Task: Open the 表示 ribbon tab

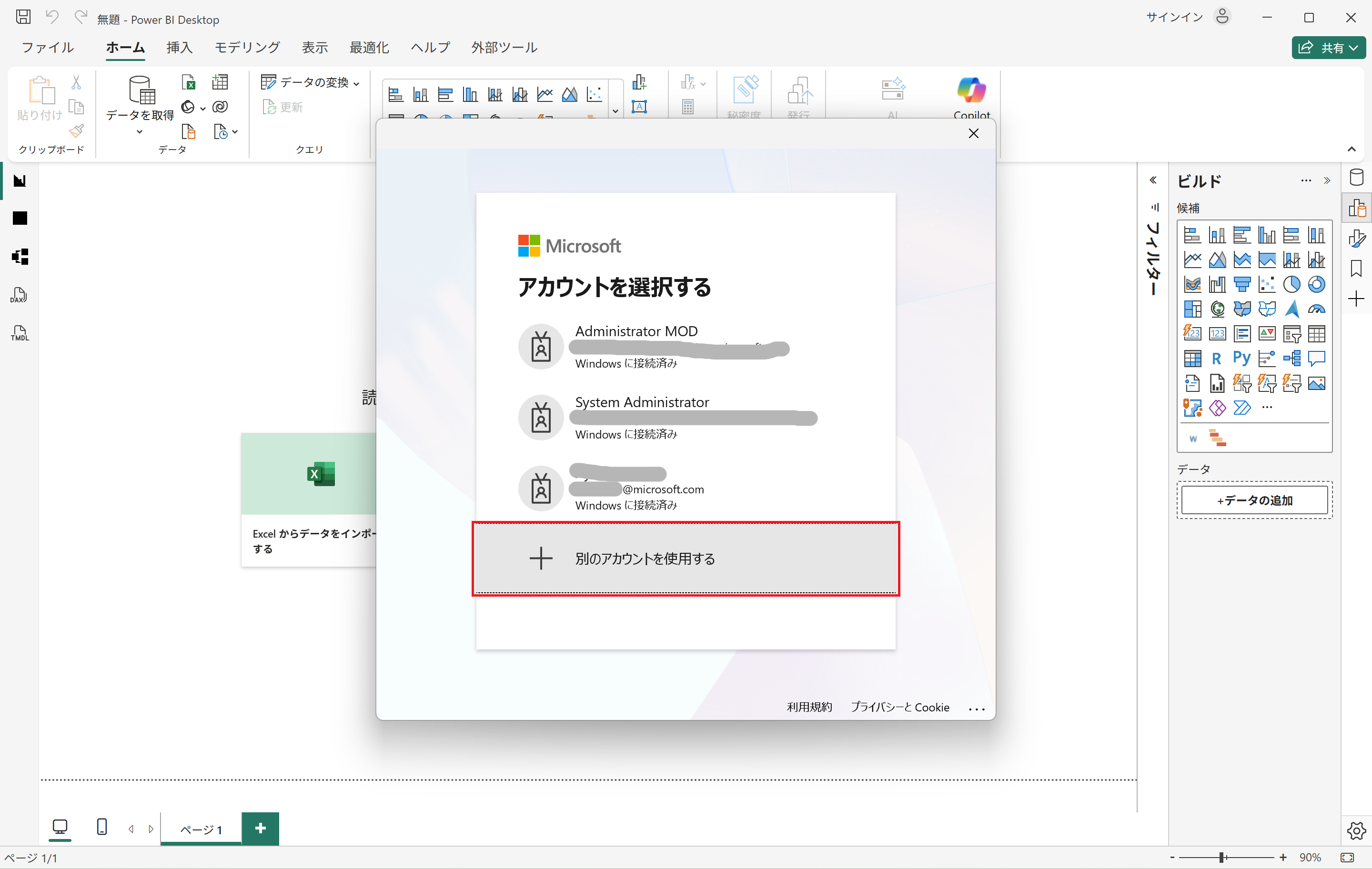Action: (x=314, y=48)
